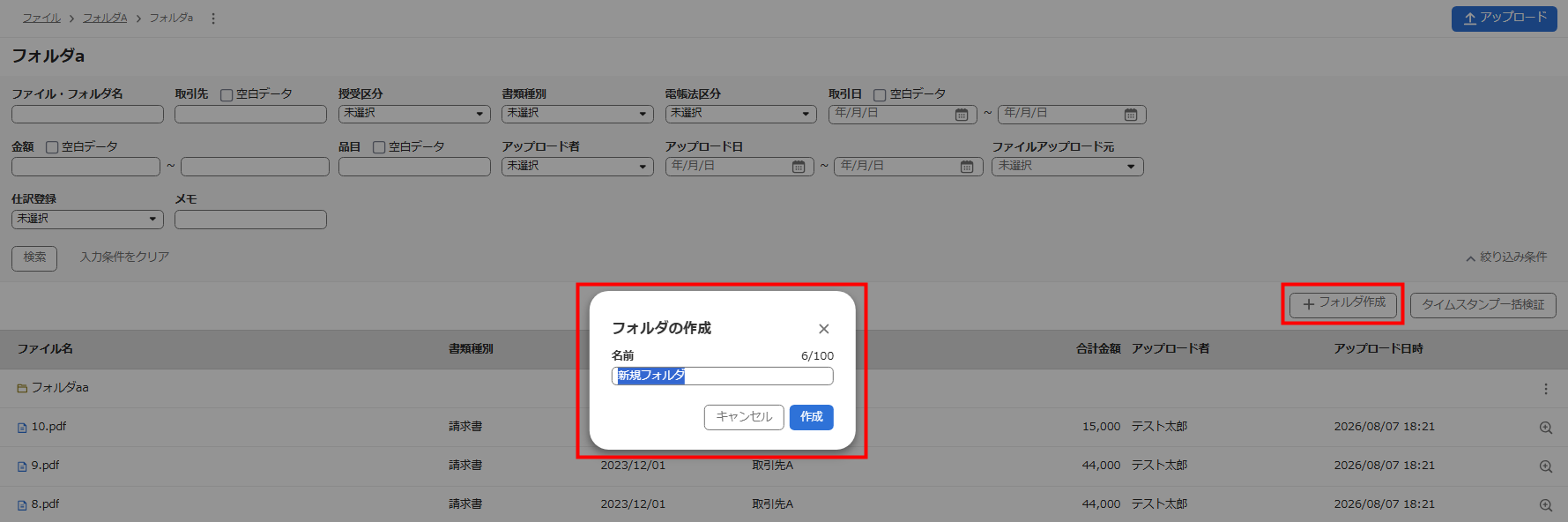Open the three-dot menu beside the breadcrumb
Screen dimensions: 1568x522
213,19
